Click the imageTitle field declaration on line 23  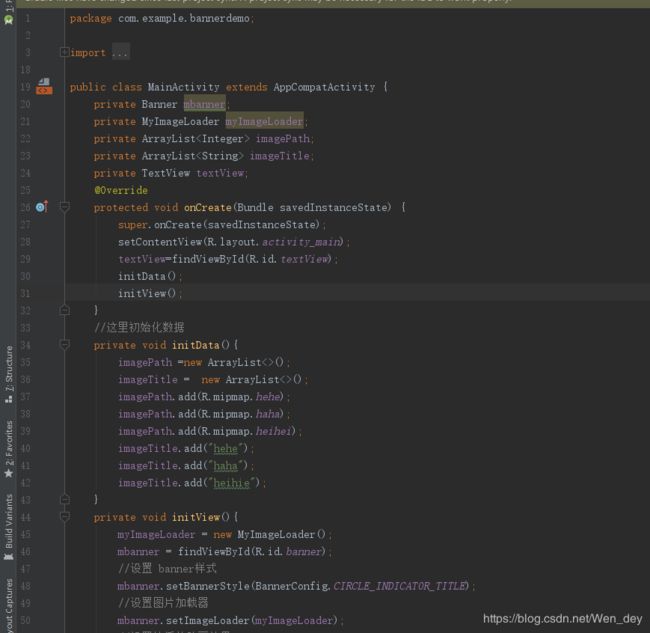pyautogui.click(x=280, y=156)
